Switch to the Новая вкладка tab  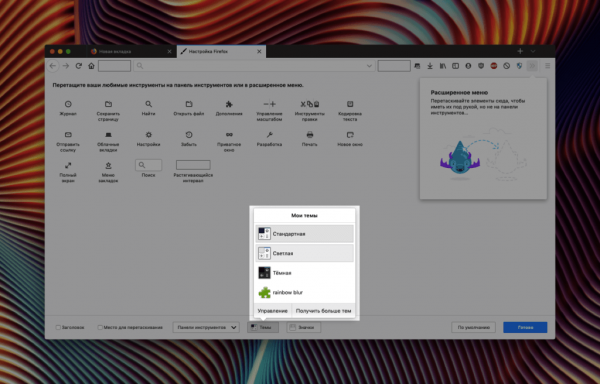point(129,51)
